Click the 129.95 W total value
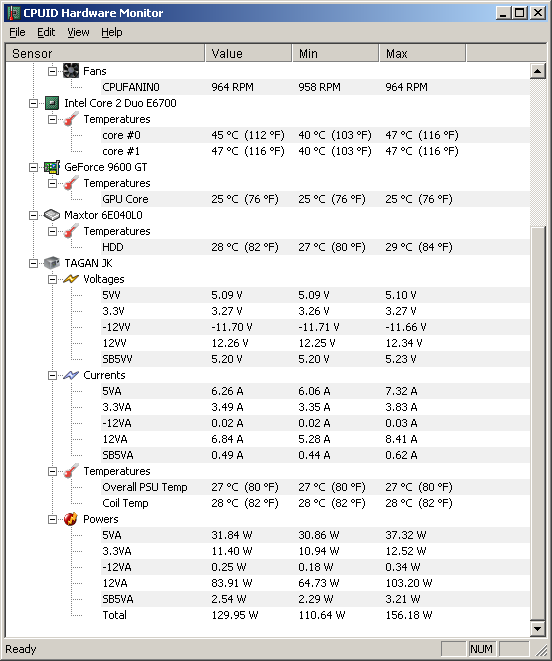The height and width of the screenshot is (661, 552). click(x=235, y=615)
